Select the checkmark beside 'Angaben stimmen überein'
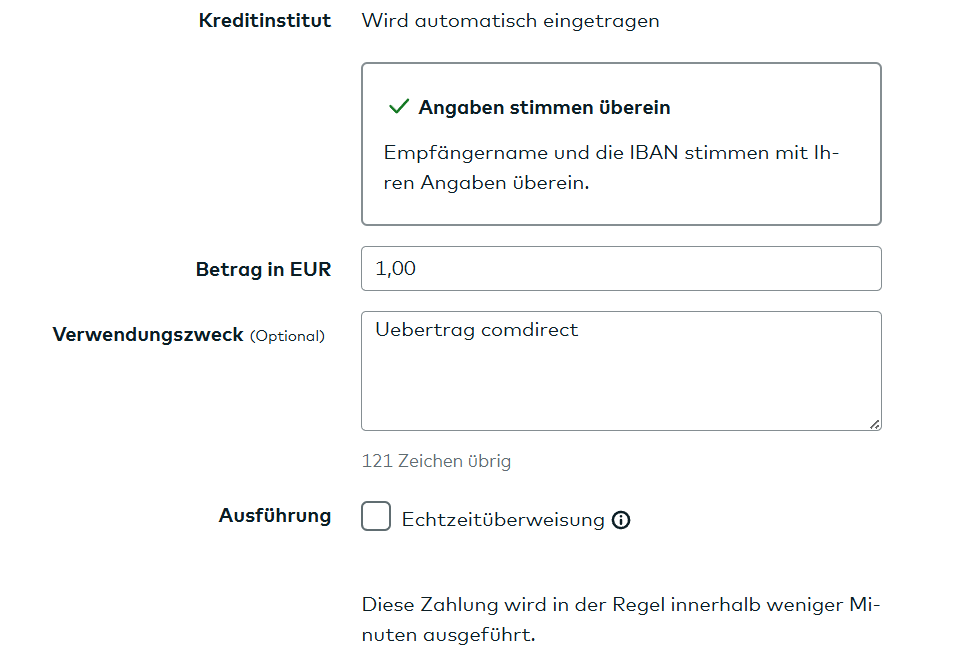 pyautogui.click(x=399, y=105)
